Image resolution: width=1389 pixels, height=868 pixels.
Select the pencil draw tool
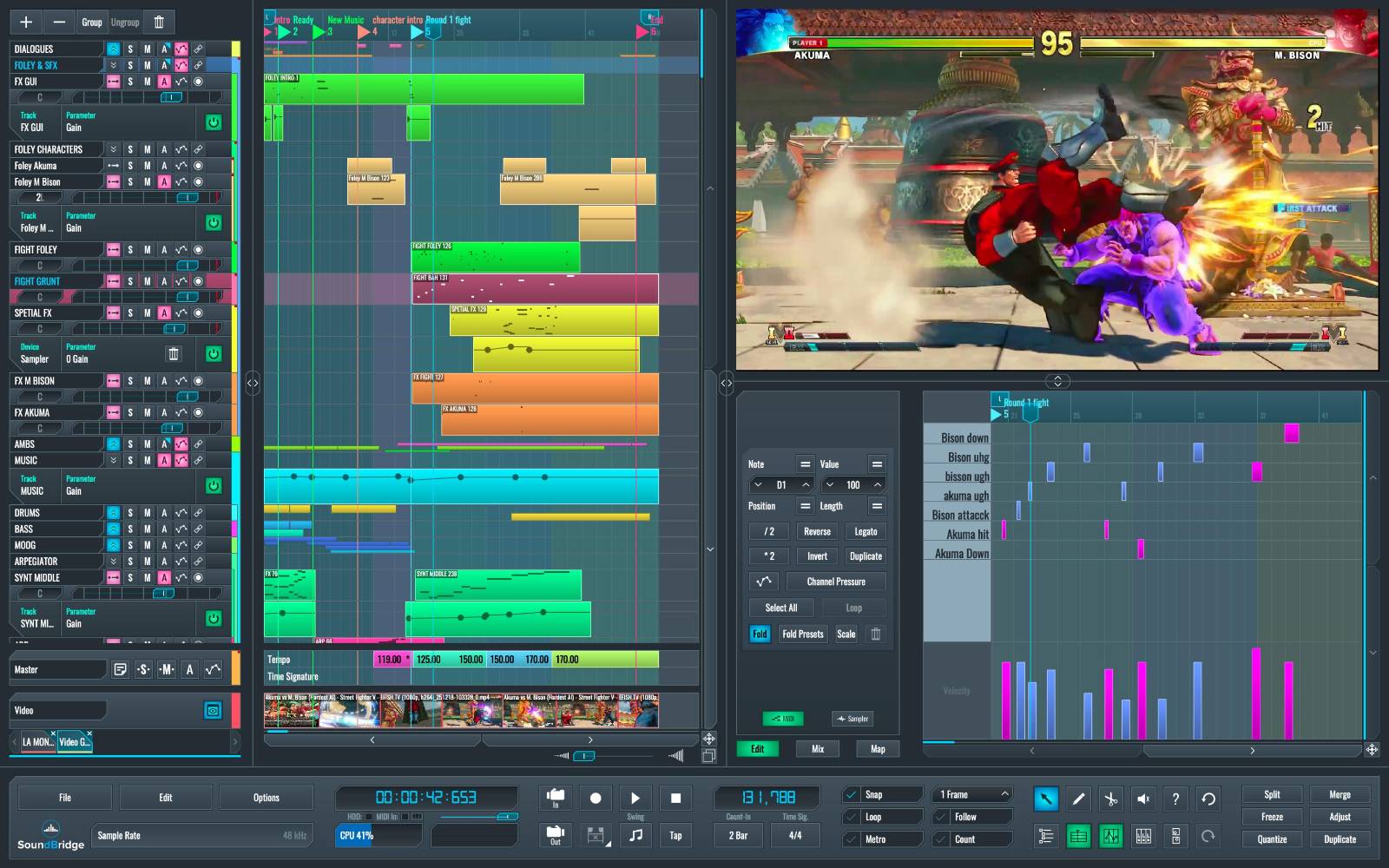1078,799
